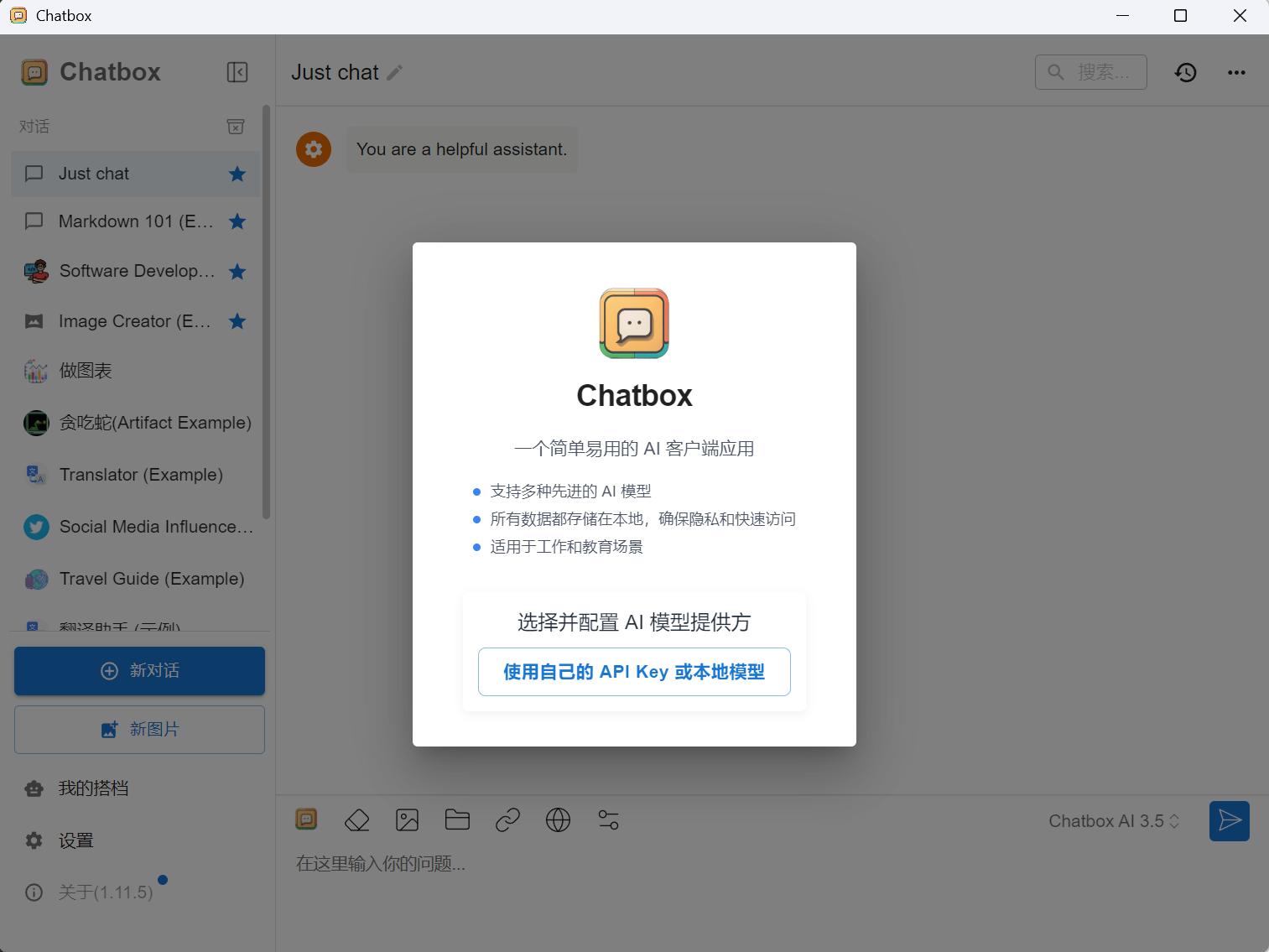Viewport: 1269px width, 952px height.
Task: Maximize the Chatbox window
Action: pos(1180,16)
